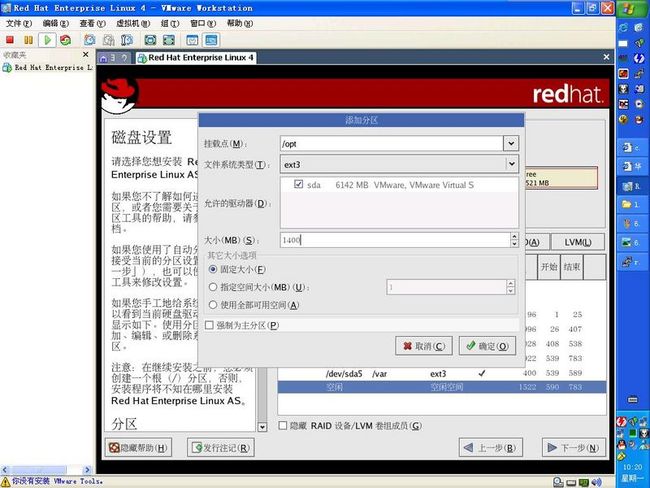Image resolution: width=650 pixels, height=488 pixels.
Task: Click the red Power Off toolbar icon
Action: point(10,40)
